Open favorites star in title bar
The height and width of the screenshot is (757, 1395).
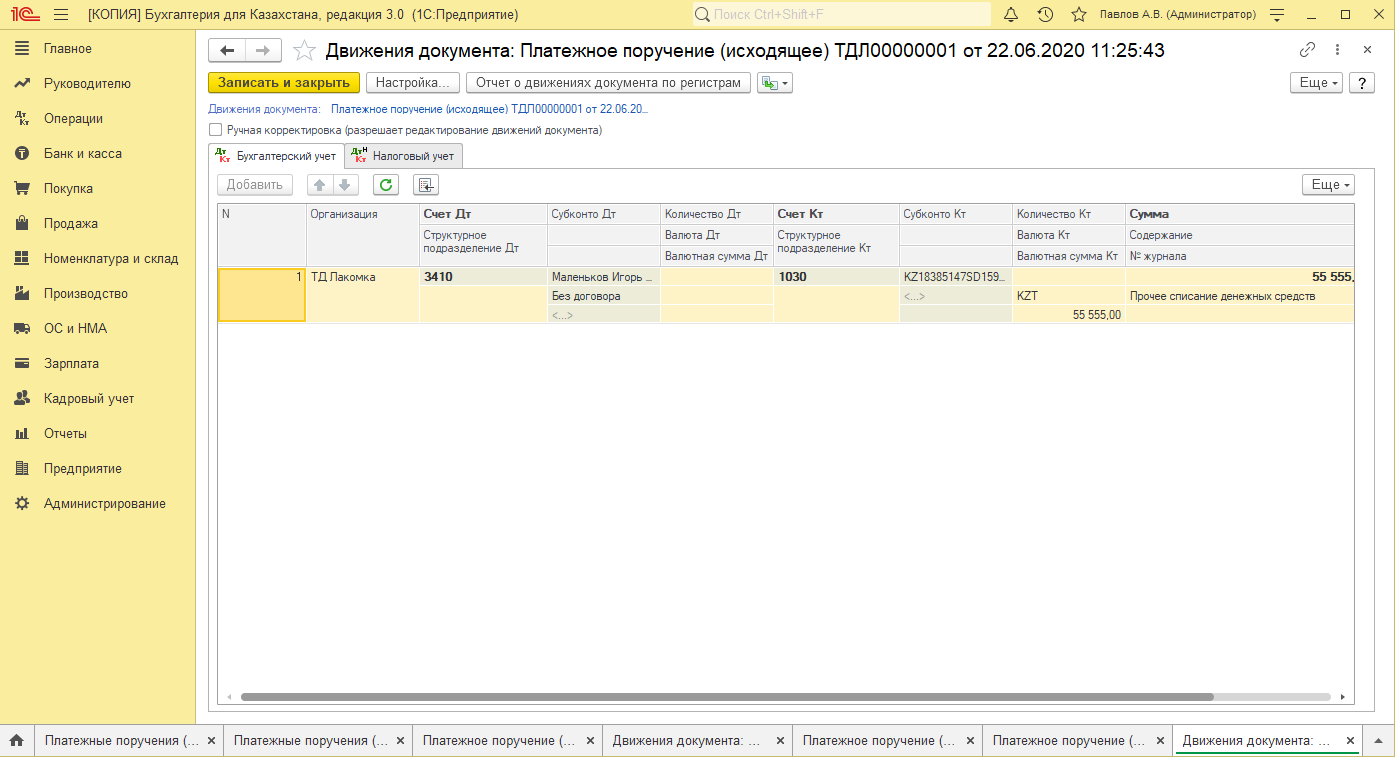tap(1079, 14)
